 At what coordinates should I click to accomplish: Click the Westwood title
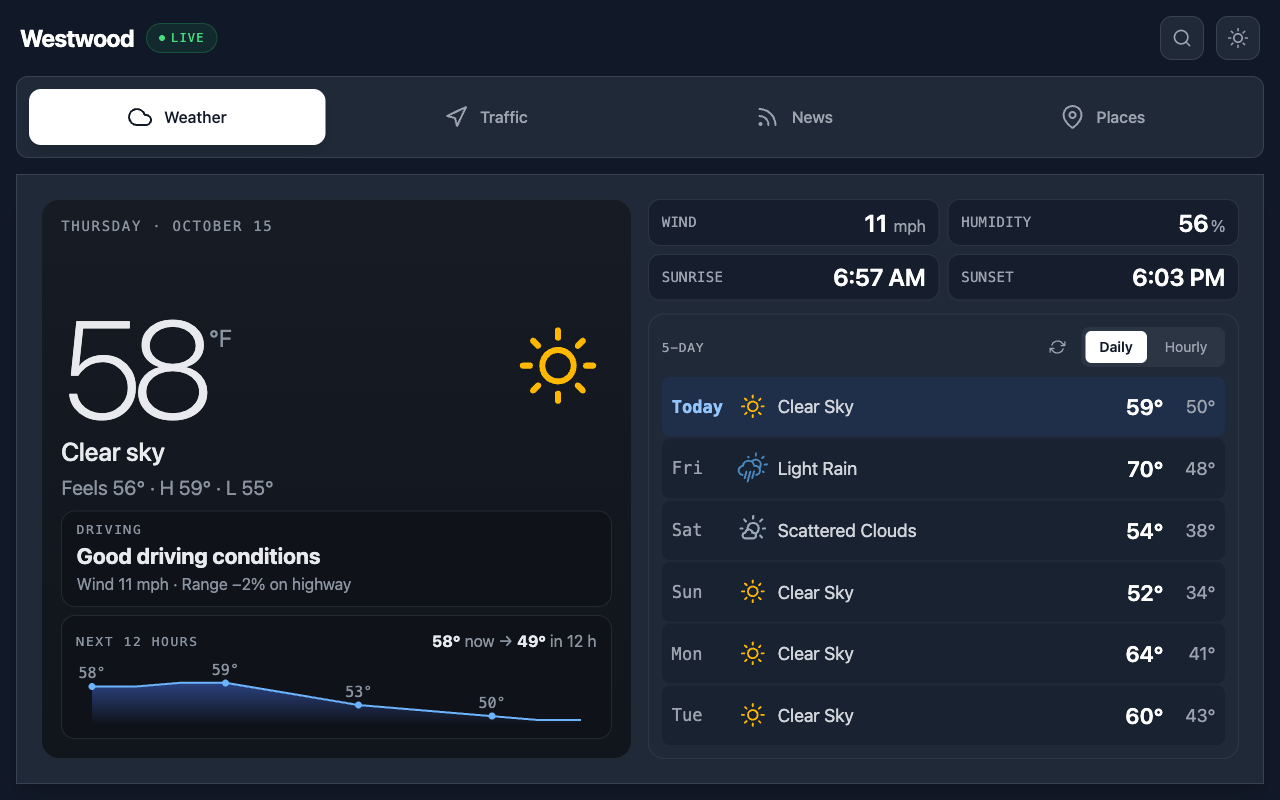pos(77,38)
